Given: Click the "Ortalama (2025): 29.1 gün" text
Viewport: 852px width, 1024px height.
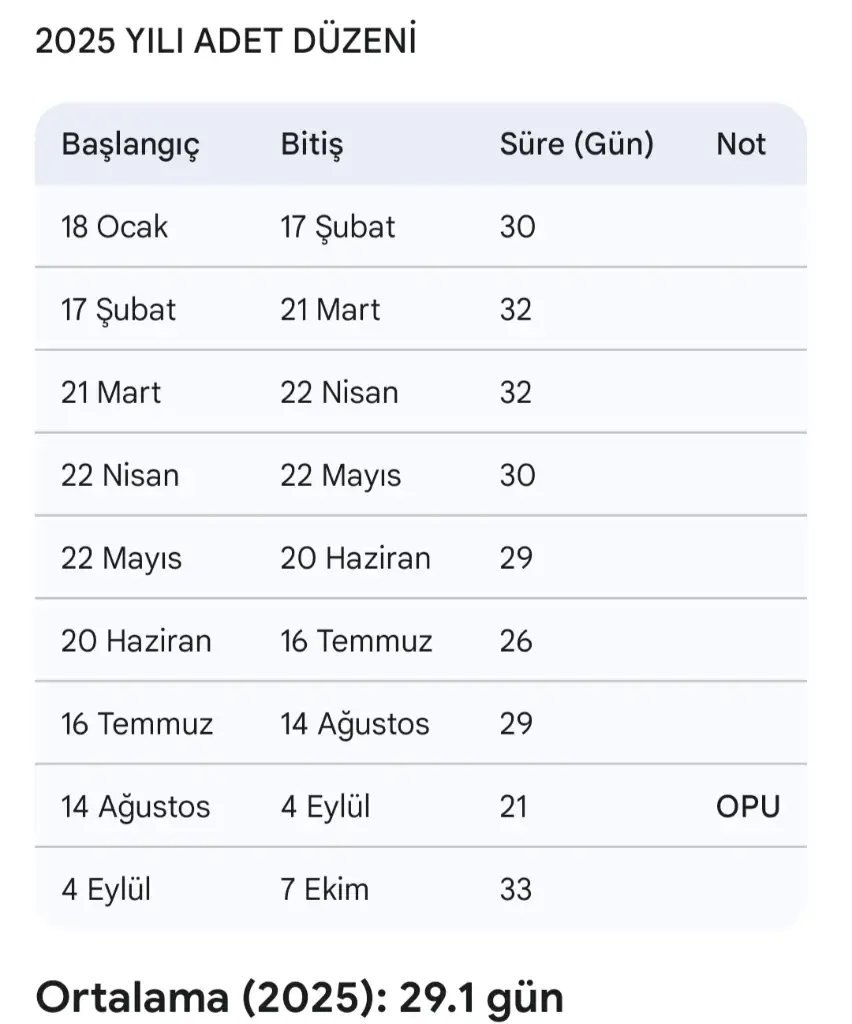Looking at the screenshot, I should [299, 997].
